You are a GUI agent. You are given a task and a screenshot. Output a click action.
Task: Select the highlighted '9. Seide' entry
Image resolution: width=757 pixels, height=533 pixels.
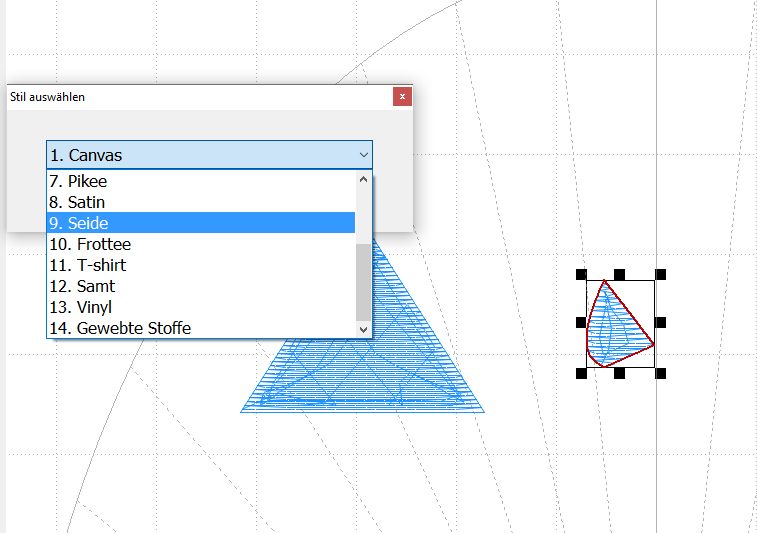coord(201,223)
